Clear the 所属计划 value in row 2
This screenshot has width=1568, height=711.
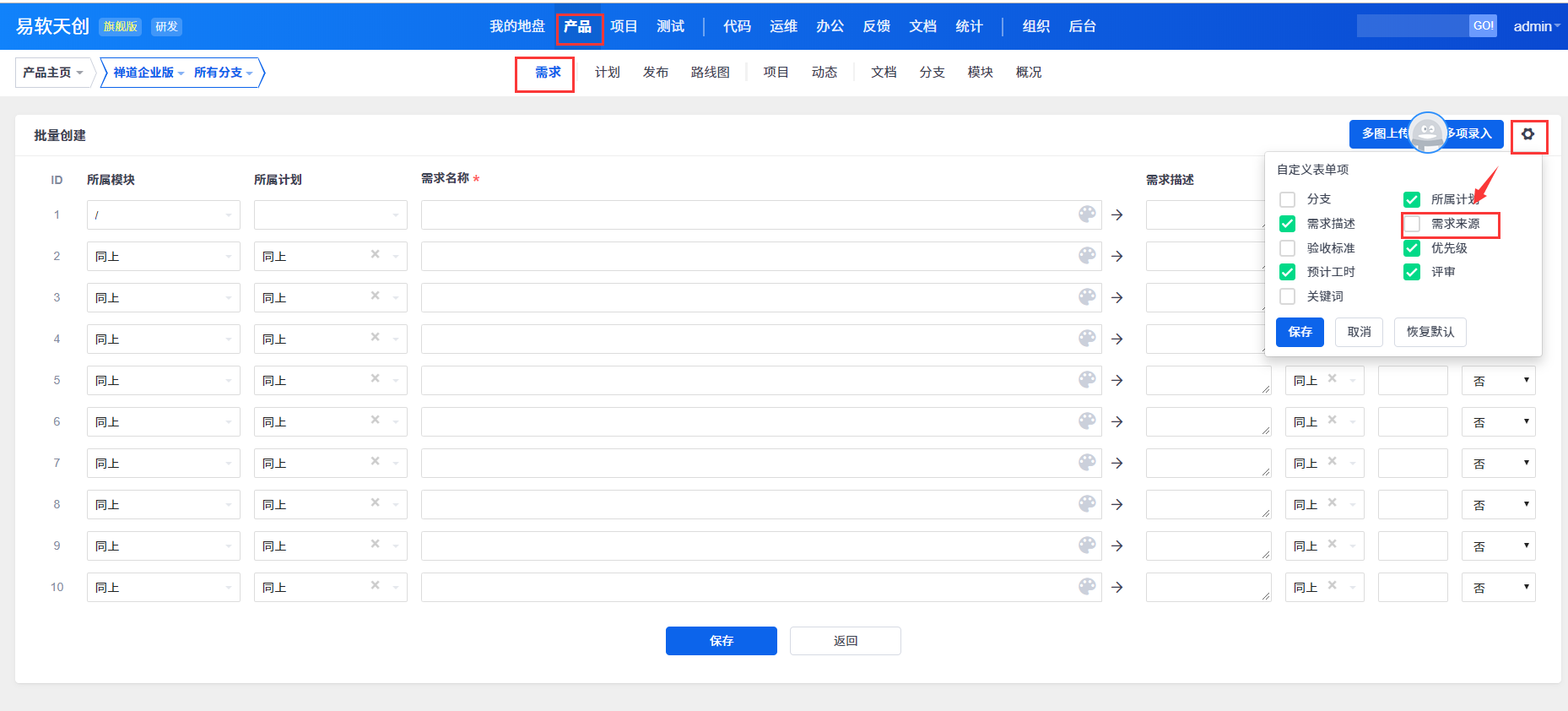click(376, 254)
